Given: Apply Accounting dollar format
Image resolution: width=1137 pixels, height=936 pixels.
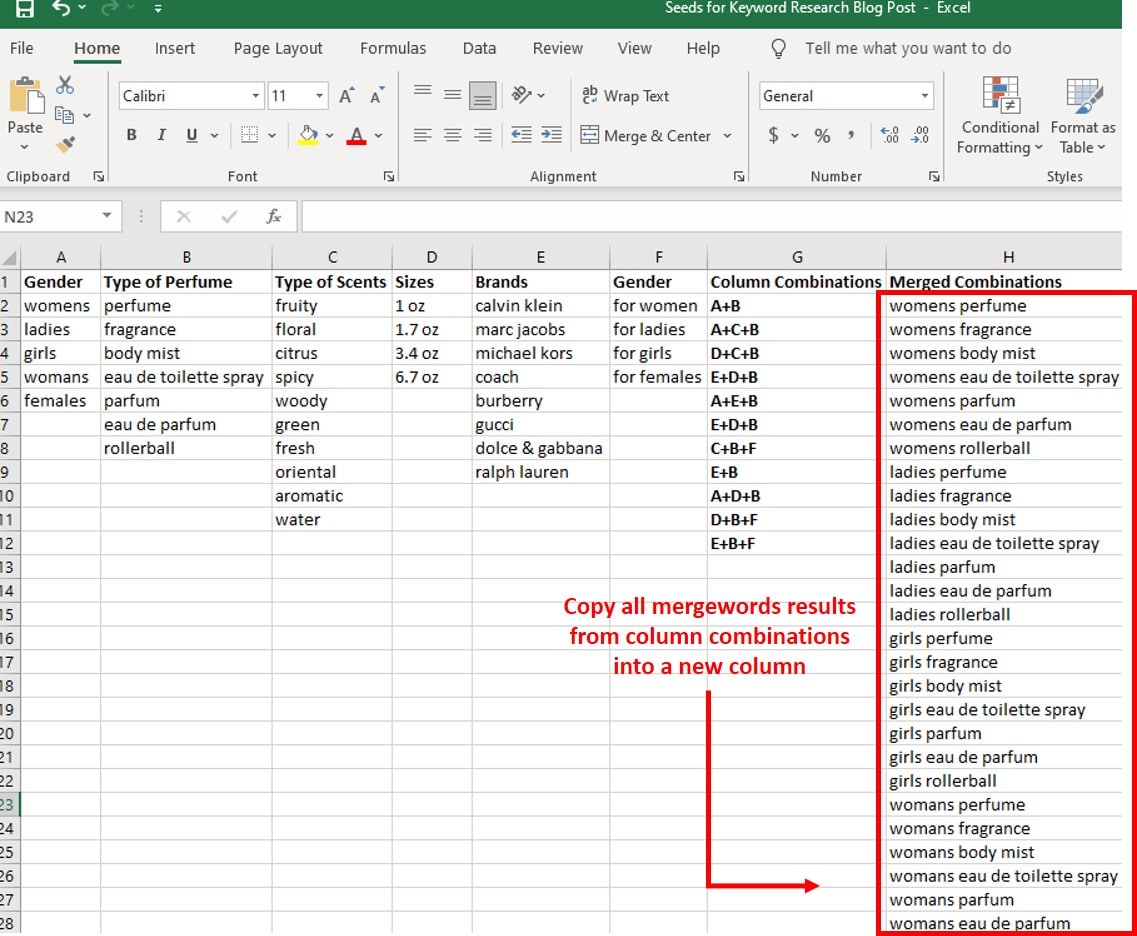Looking at the screenshot, I should pos(774,136).
